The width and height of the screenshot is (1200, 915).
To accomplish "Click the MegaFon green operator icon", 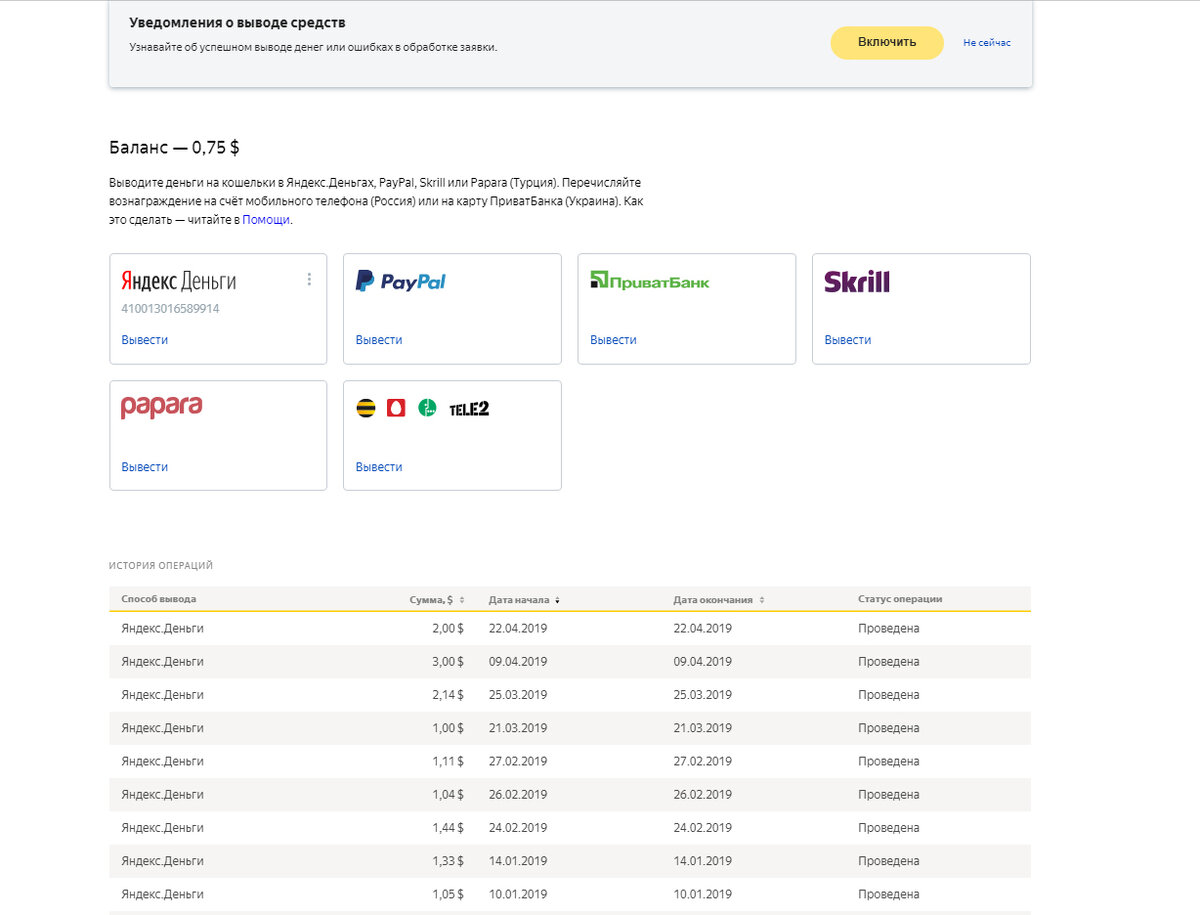I will [427, 408].
